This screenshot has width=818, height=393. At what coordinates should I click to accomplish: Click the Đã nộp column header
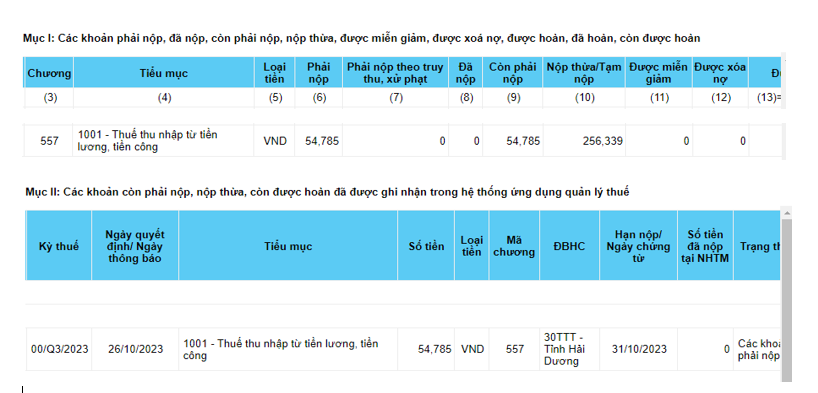coord(466,73)
